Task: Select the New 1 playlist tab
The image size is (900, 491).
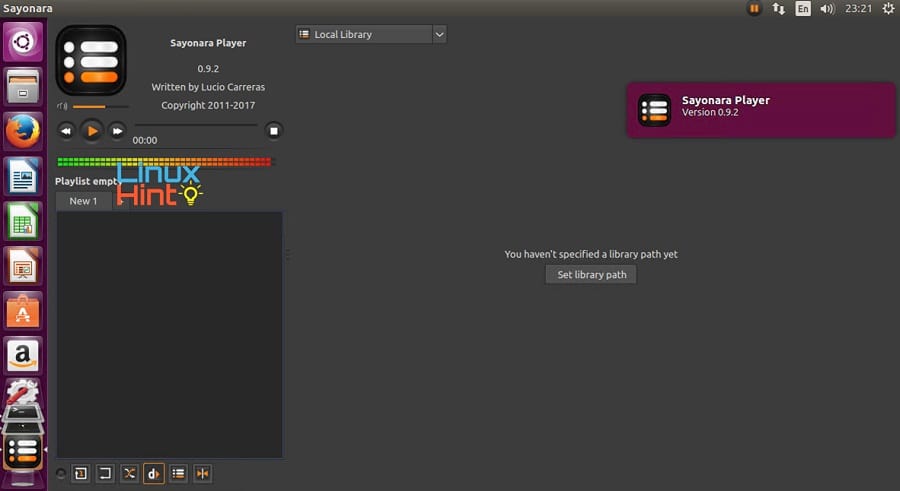Action: coord(84,201)
